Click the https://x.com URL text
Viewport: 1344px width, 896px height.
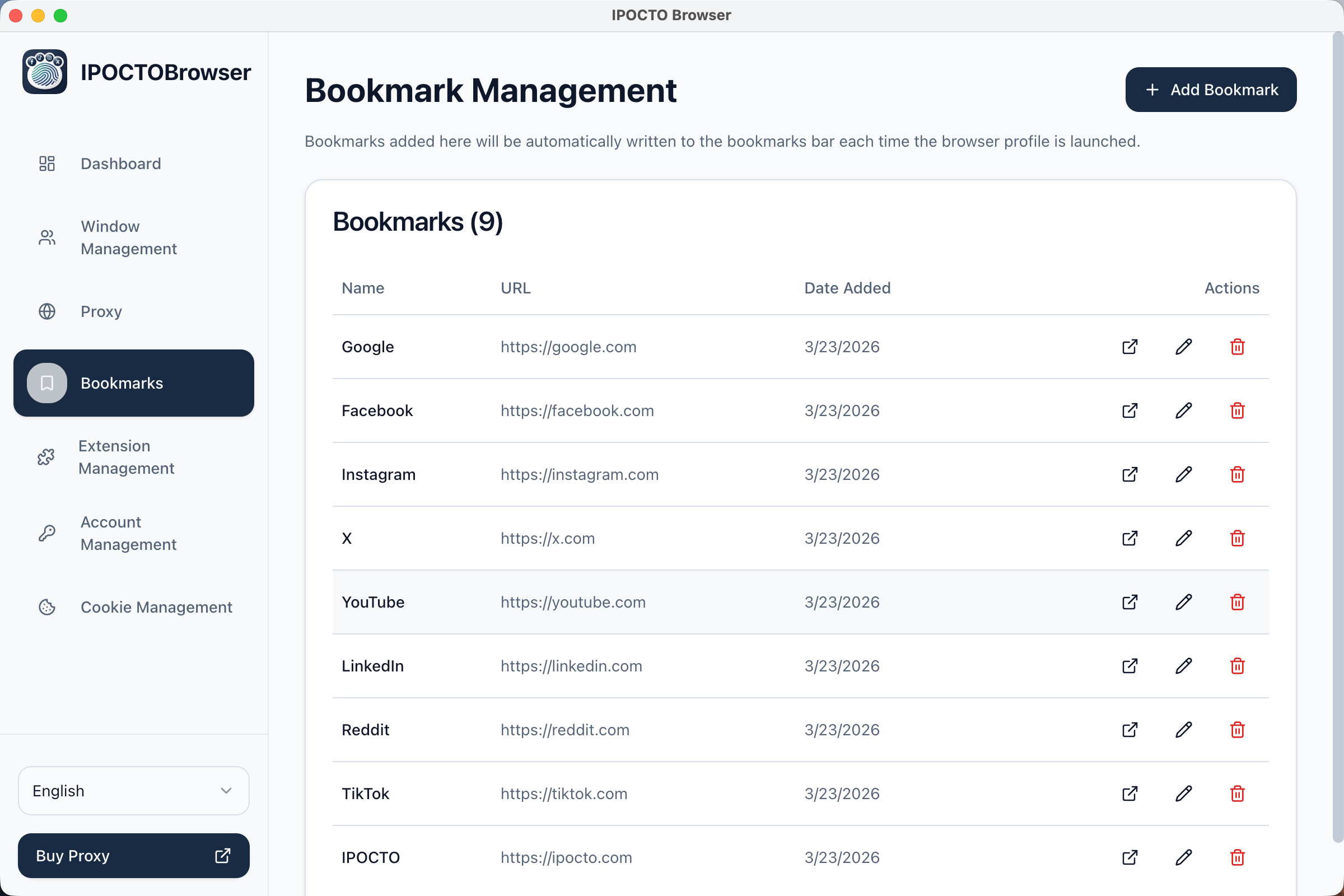548,538
